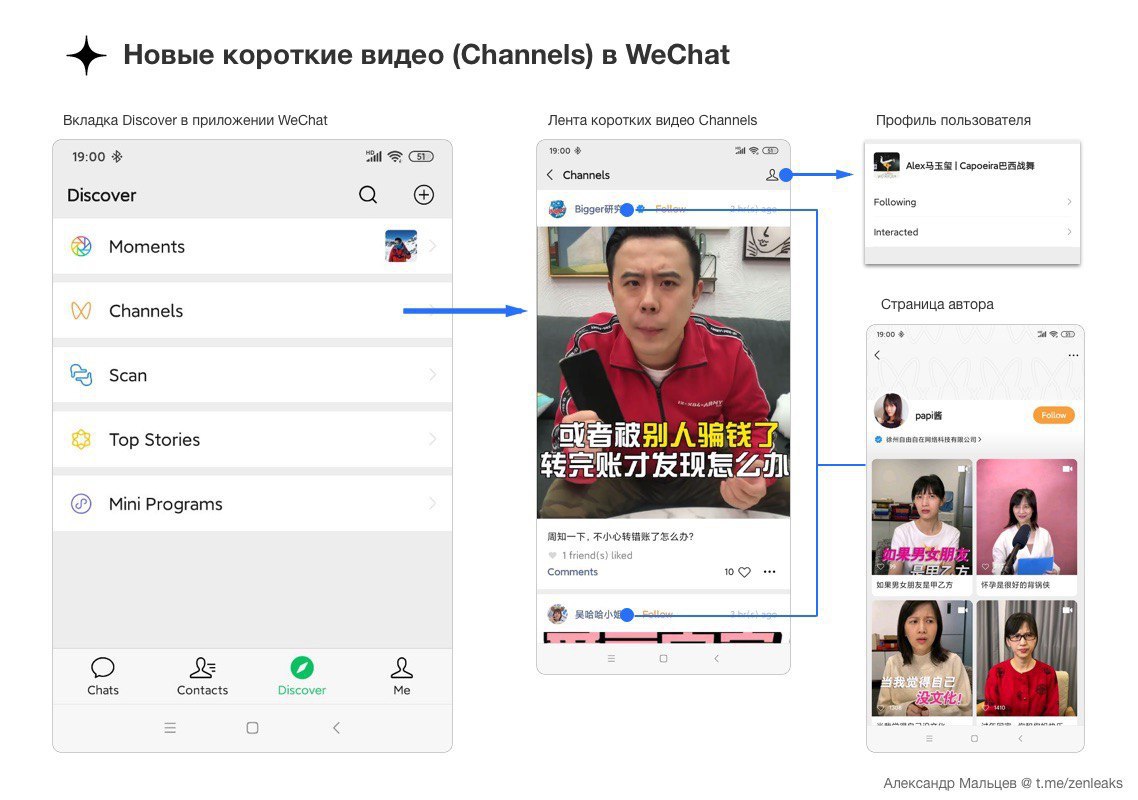The width and height of the screenshot is (1138, 800).
Task: Tap the papi author avatar
Action: click(891, 411)
